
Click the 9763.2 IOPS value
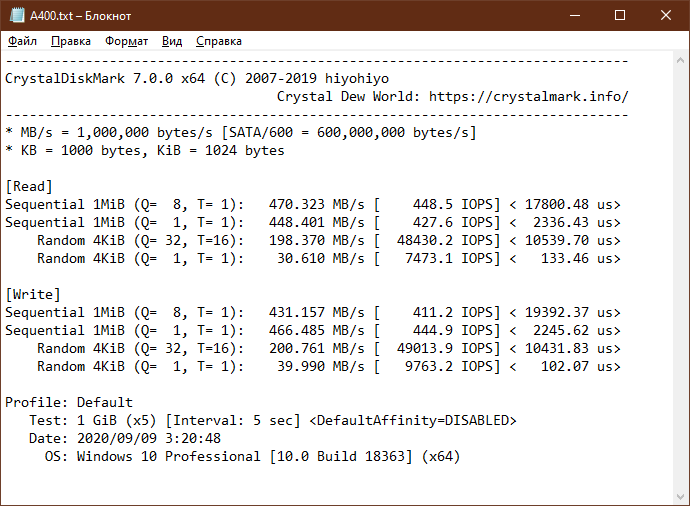coord(449,367)
